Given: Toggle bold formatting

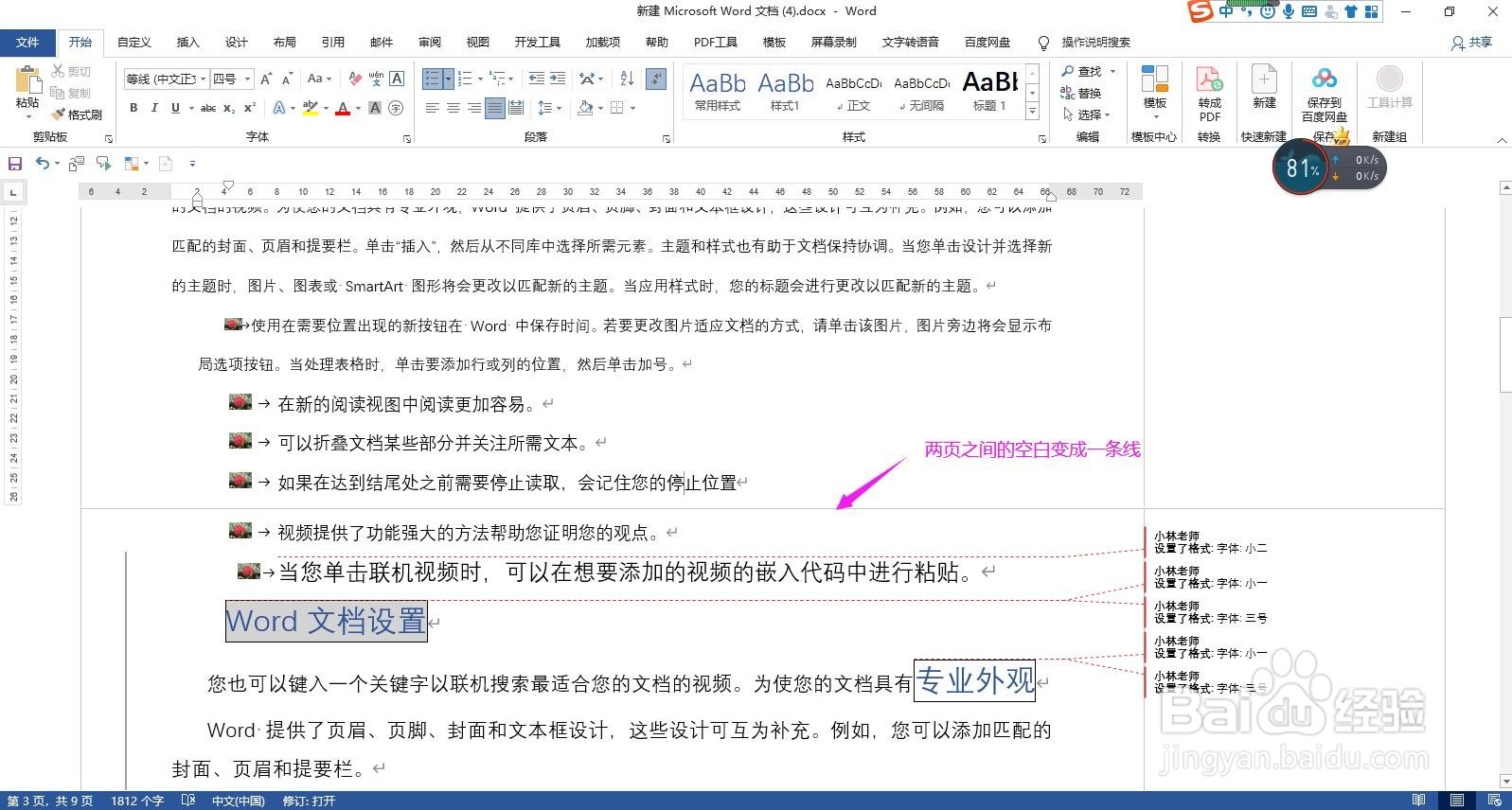Looking at the screenshot, I should [x=133, y=108].
